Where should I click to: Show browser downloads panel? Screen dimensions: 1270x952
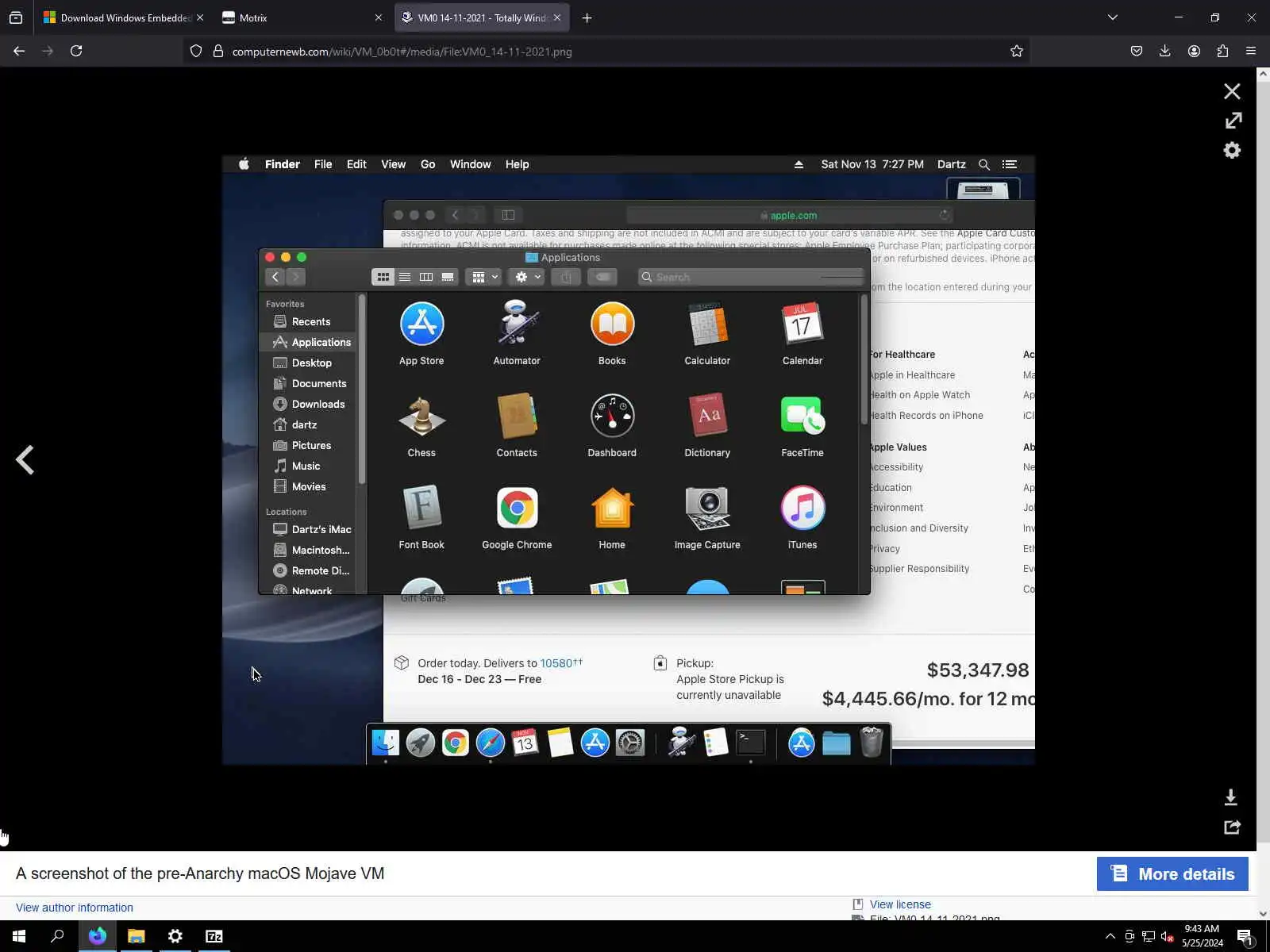coord(1164,51)
